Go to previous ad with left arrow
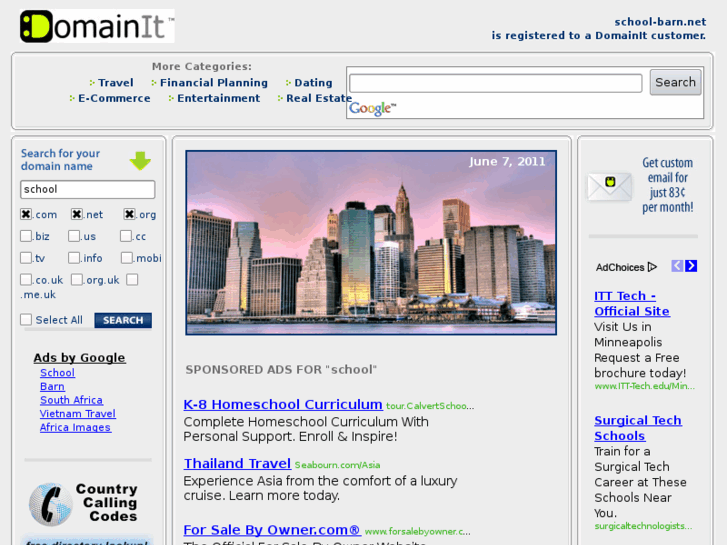 pyautogui.click(x=677, y=266)
